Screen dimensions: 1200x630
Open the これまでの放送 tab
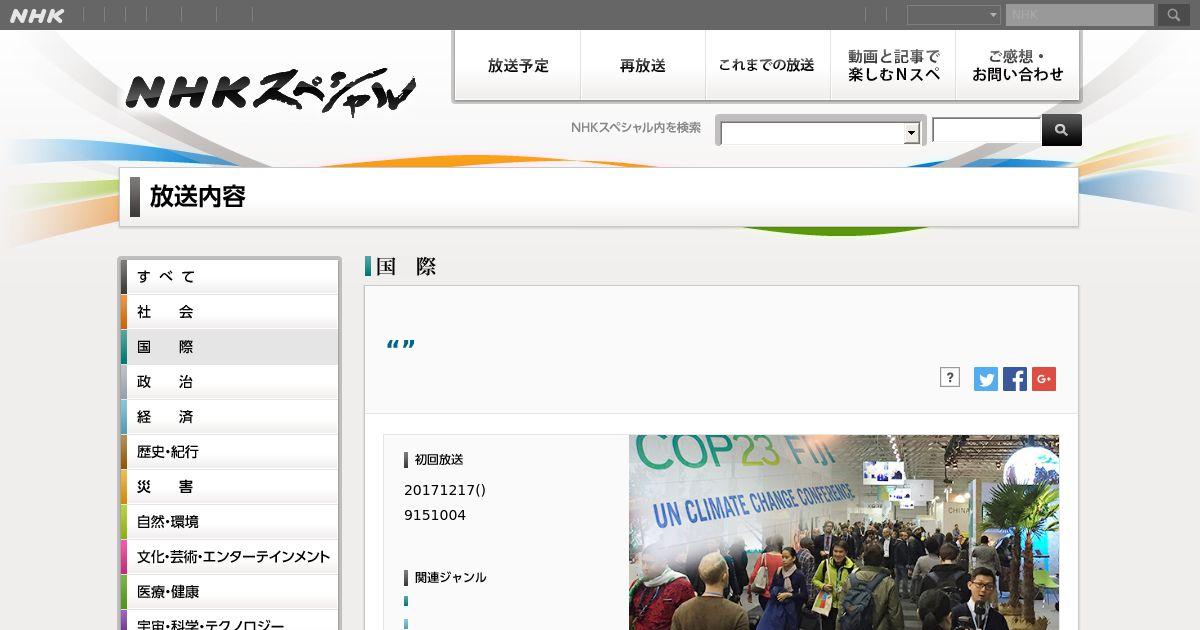(x=768, y=65)
